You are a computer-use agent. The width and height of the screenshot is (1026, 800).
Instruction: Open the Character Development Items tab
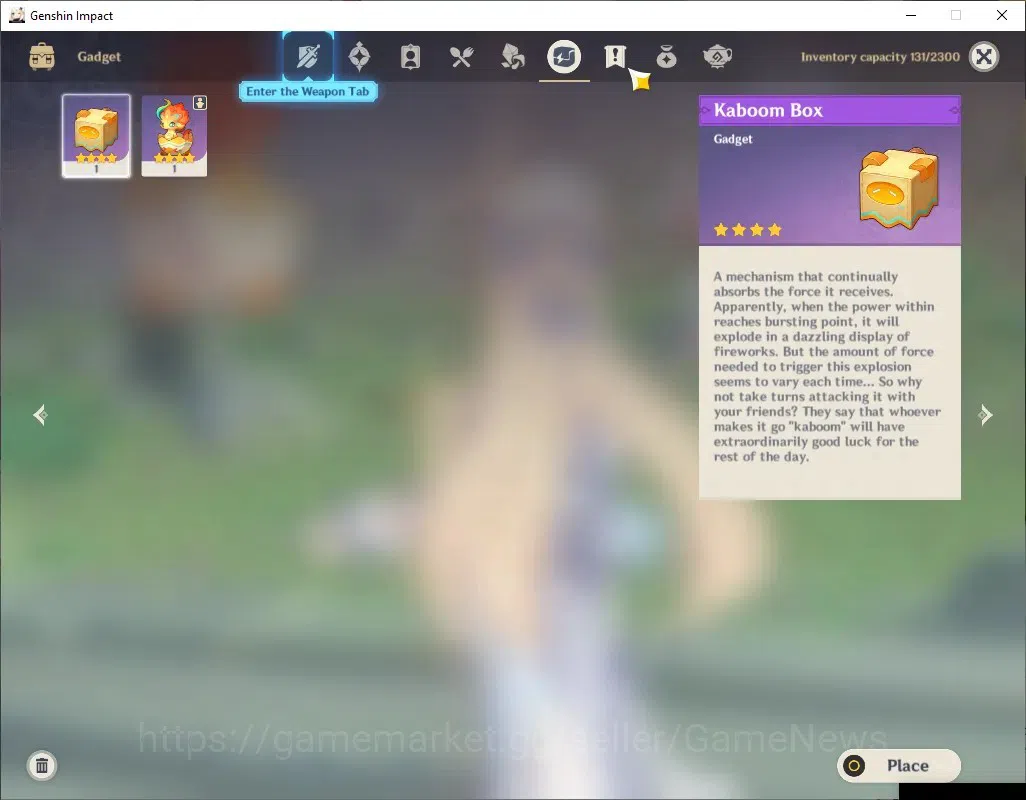[x=410, y=57]
